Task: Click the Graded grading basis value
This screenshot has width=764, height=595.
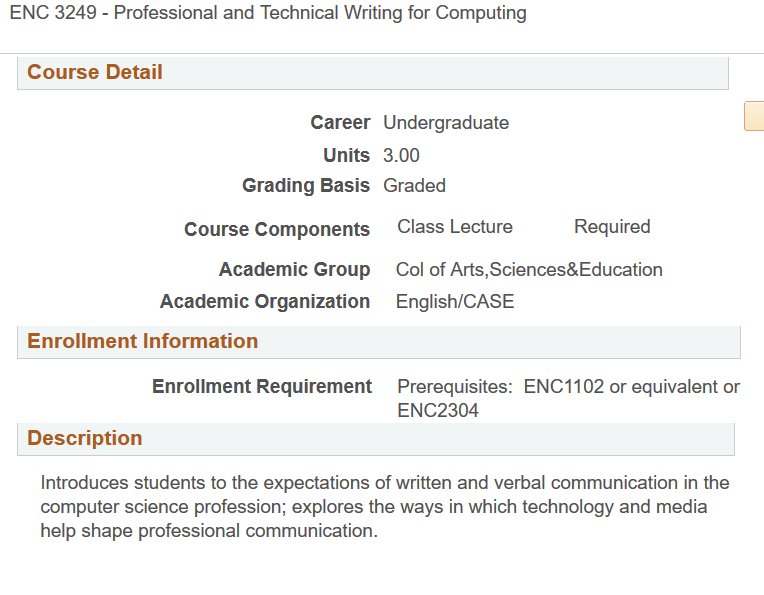Action: pos(414,186)
